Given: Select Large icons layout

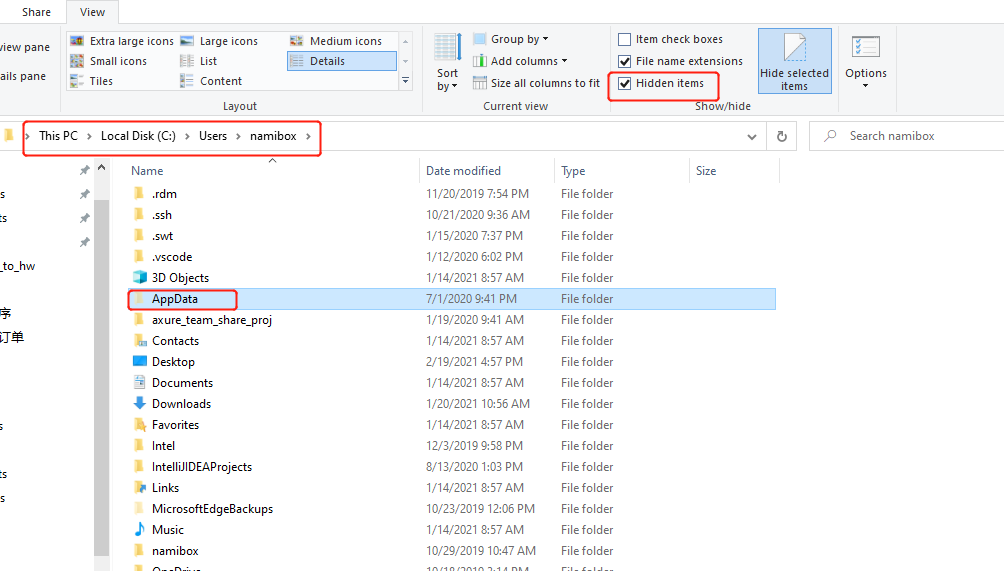Looking at the screenshot, I should pyautogui.click(x=220, y=41).
